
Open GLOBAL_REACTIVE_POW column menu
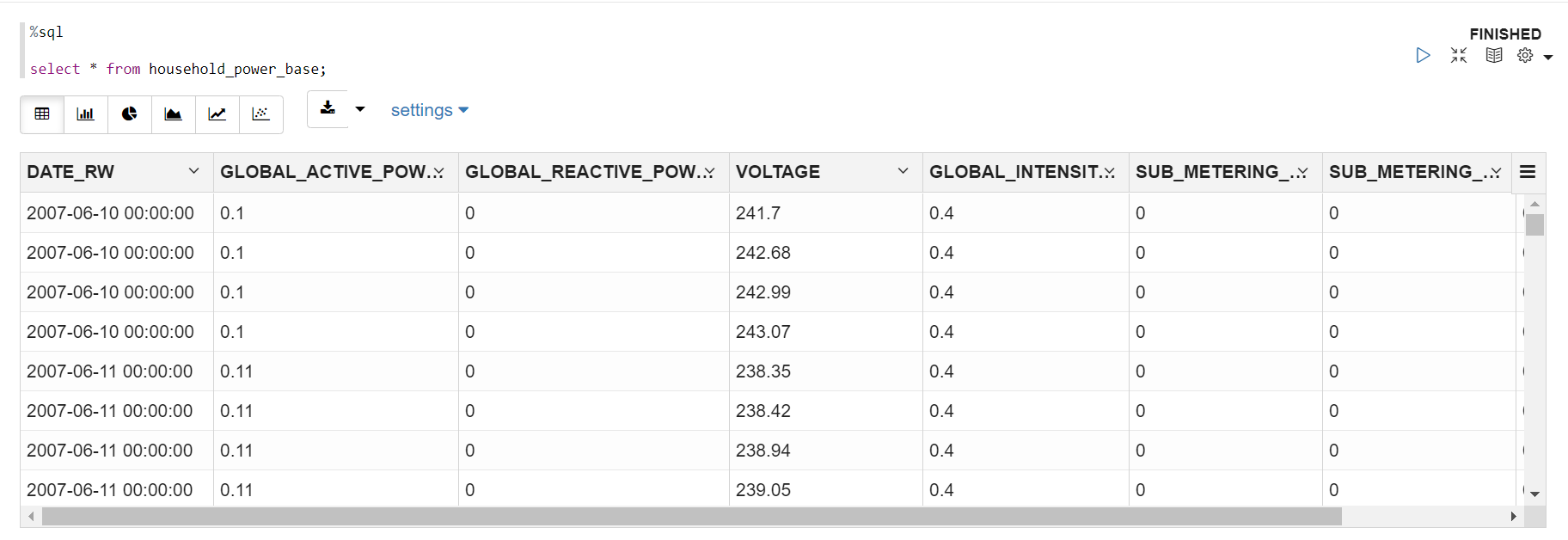[x=709, y=172]
